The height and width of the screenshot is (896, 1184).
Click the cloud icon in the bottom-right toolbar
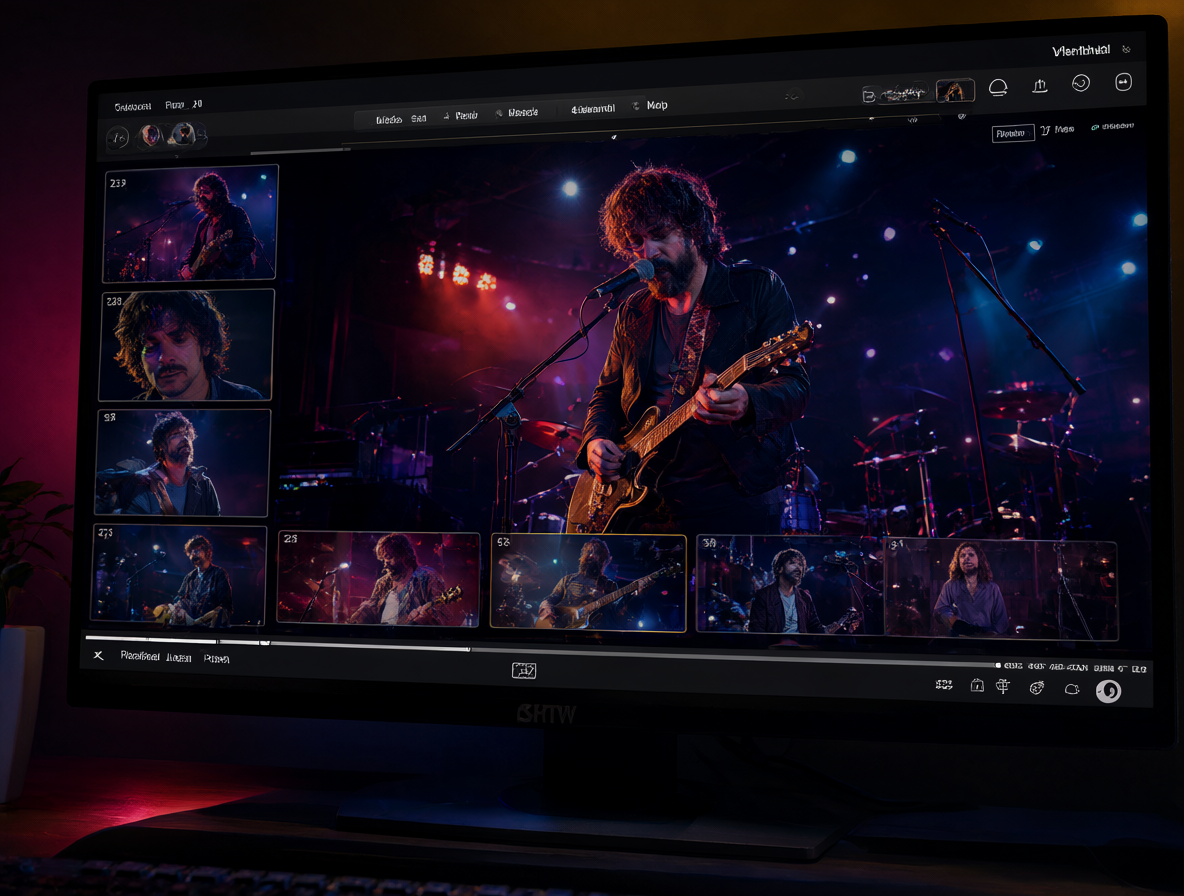tap(1071, 688)
